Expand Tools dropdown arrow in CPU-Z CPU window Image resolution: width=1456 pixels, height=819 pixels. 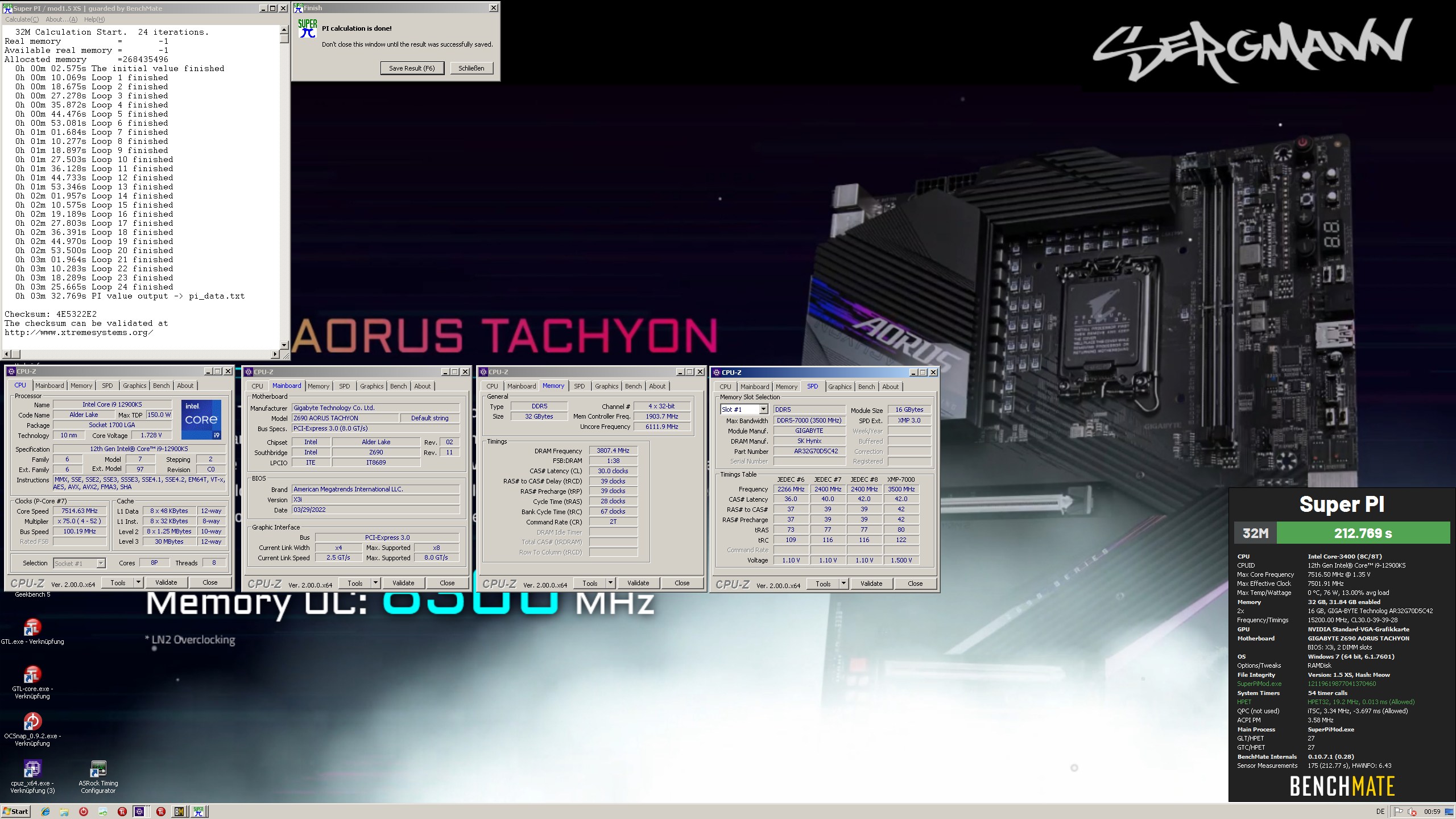tap(138, 582)
